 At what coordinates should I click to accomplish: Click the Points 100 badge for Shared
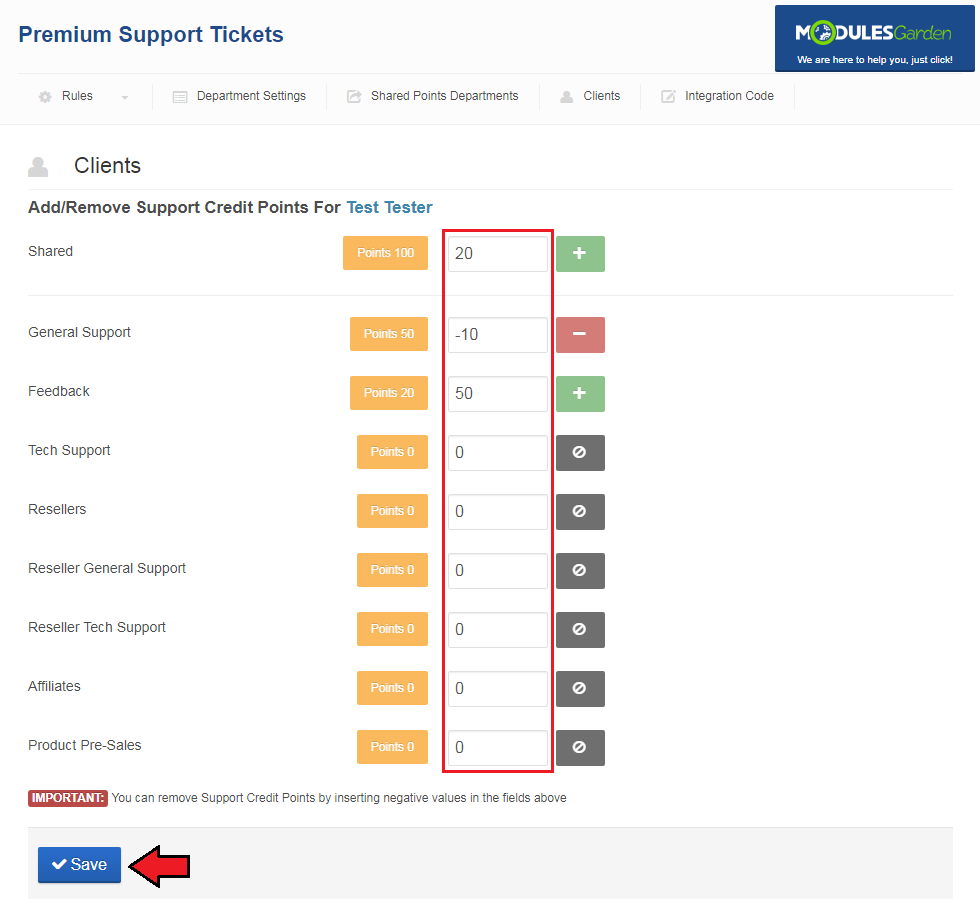[385, 252]
